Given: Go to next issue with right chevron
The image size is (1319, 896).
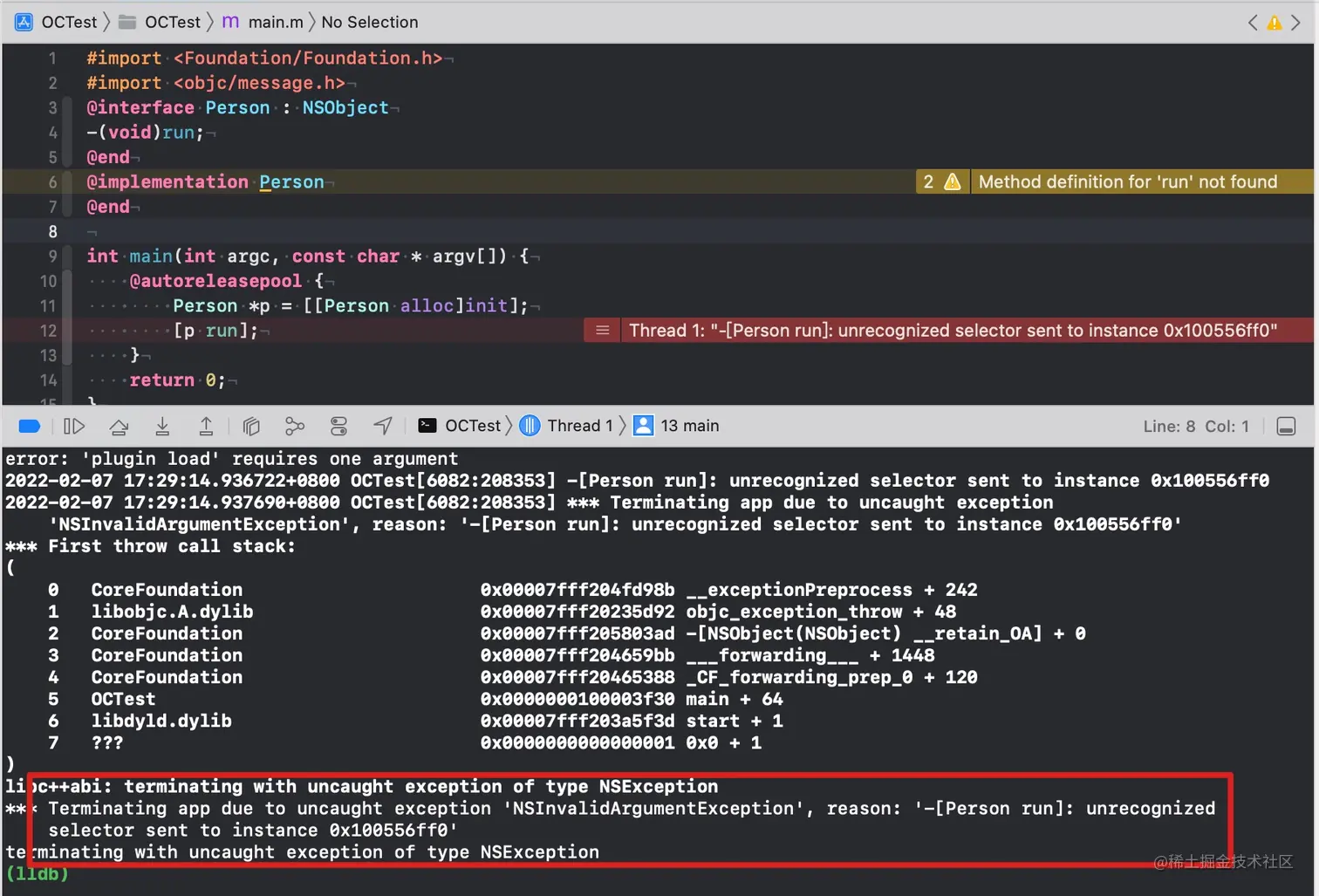Looking at the screenshot, I should (1296, 23).
